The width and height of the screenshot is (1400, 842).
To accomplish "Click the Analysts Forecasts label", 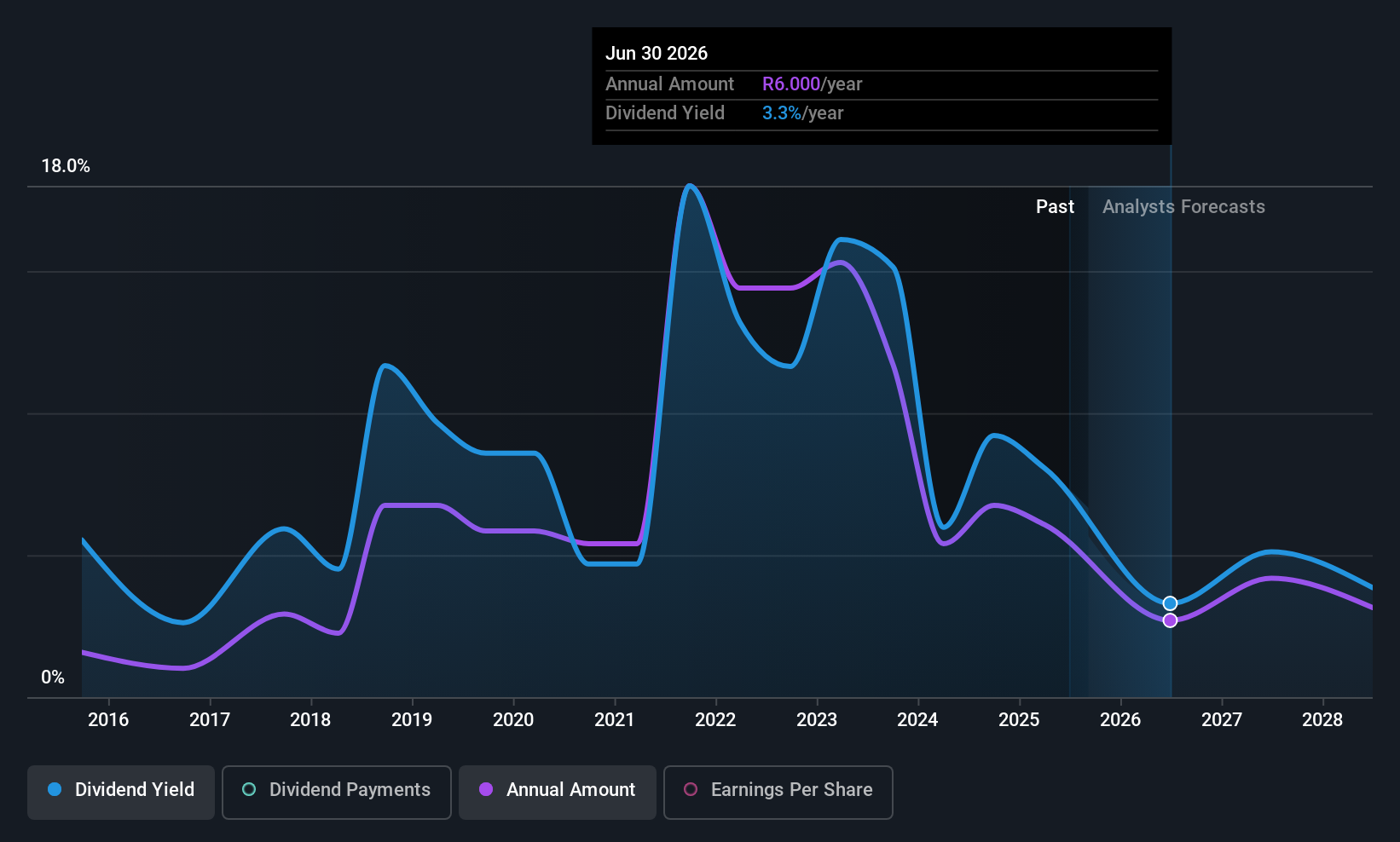I will [1183, 207].
